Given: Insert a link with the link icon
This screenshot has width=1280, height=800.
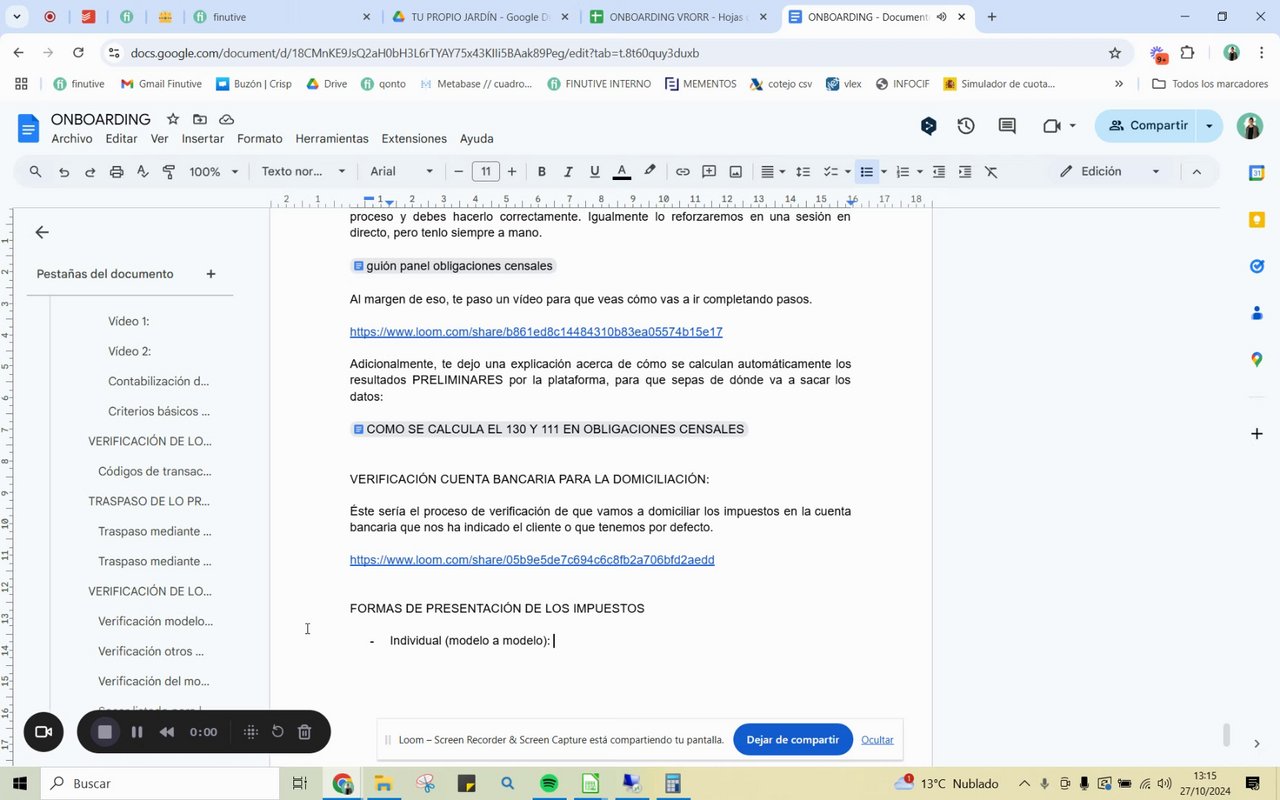Looking at the screenshot, I should [x=683, y=172].
